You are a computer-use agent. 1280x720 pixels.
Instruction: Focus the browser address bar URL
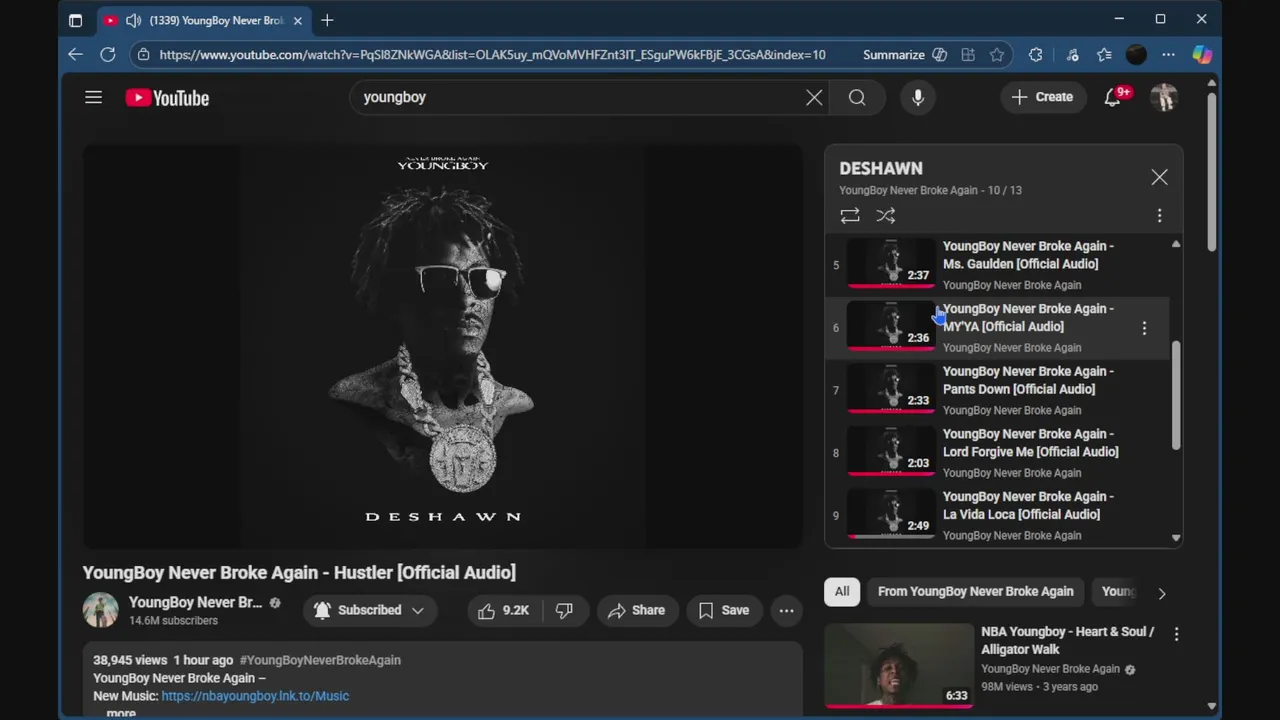click(492, 55)
